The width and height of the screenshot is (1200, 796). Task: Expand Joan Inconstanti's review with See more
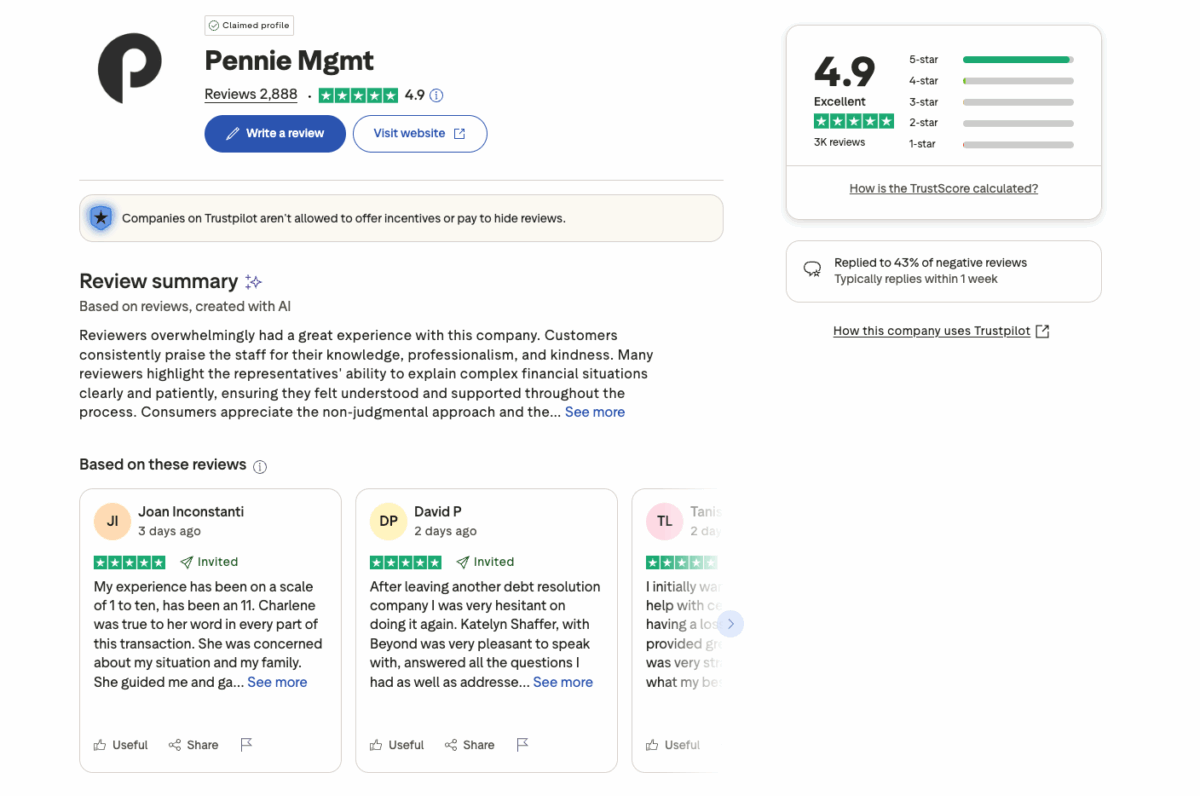coord(277,682)
